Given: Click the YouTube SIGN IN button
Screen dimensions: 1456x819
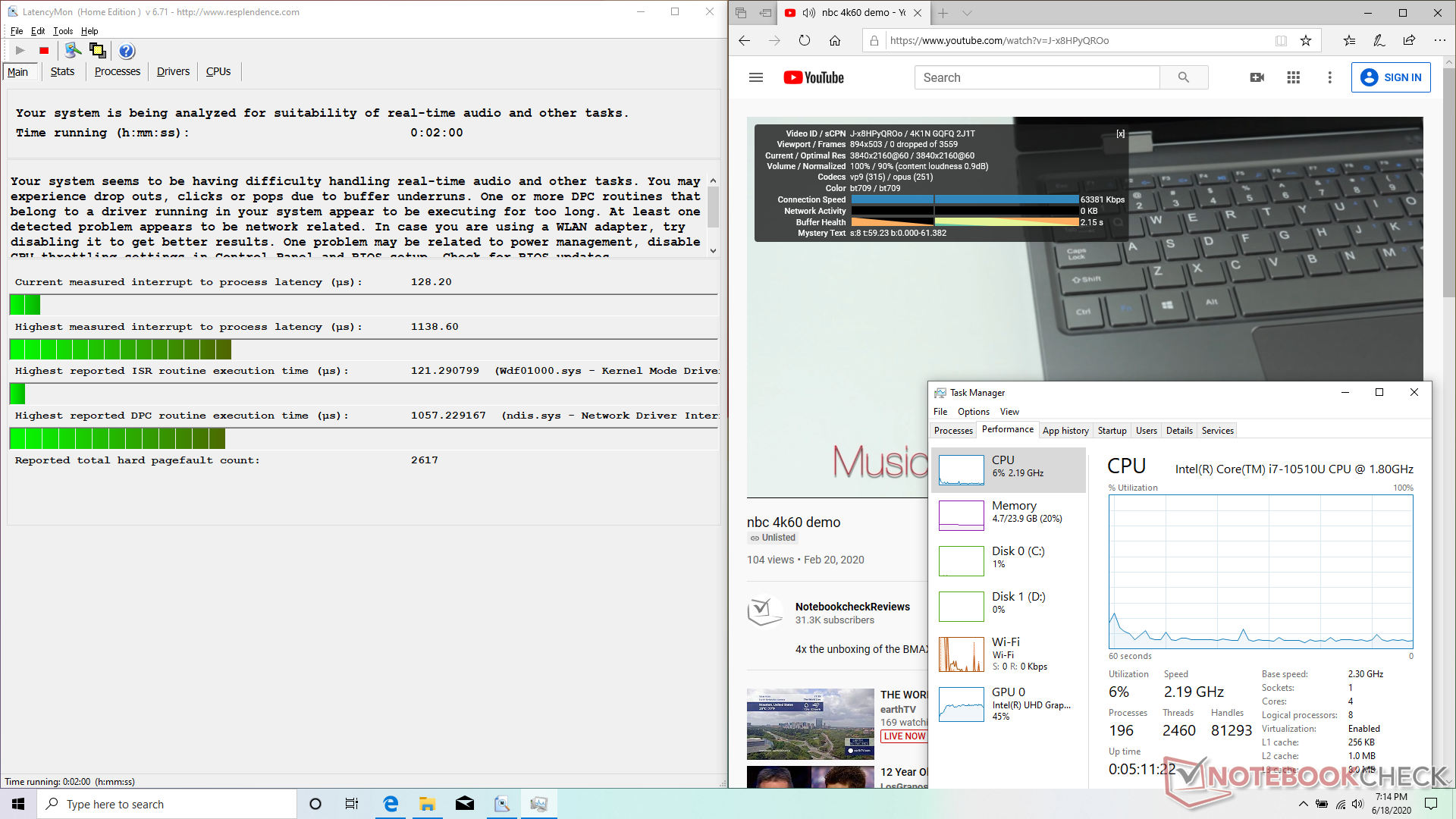Looking at the screenshot, I should click(x=1391, y=77).
